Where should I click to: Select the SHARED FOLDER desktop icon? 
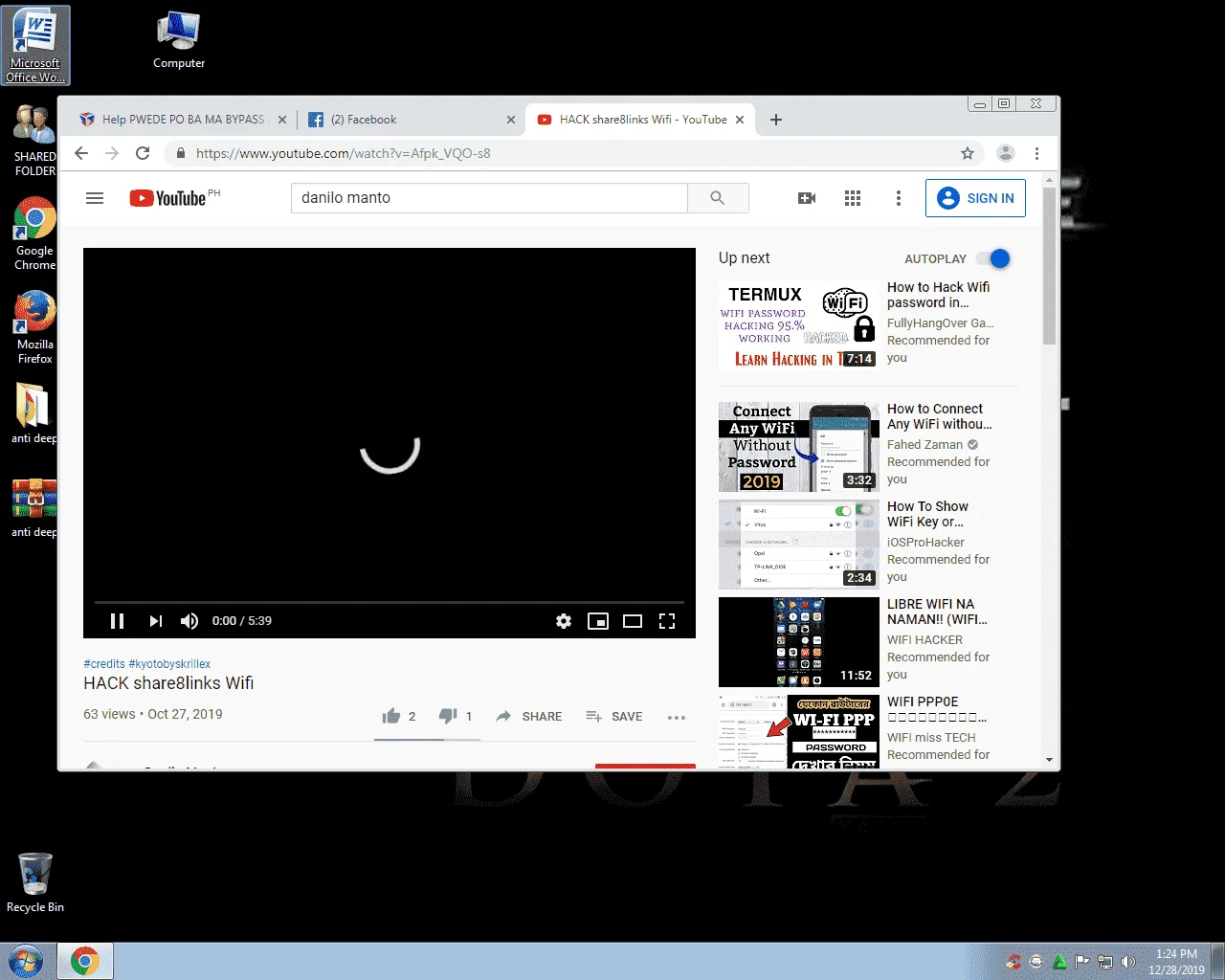[35, 141]
